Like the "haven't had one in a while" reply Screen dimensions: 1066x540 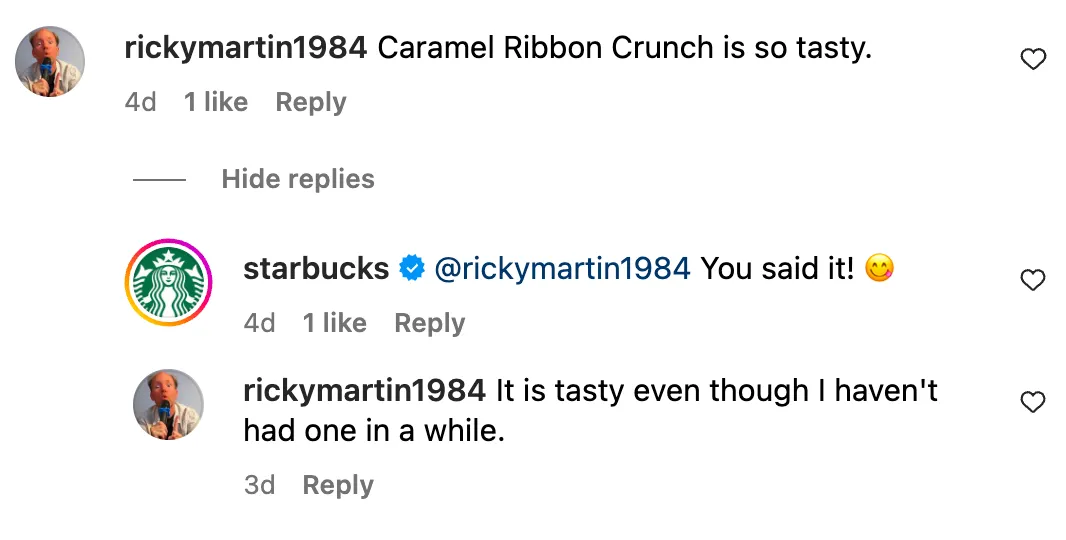(1032, 403)
